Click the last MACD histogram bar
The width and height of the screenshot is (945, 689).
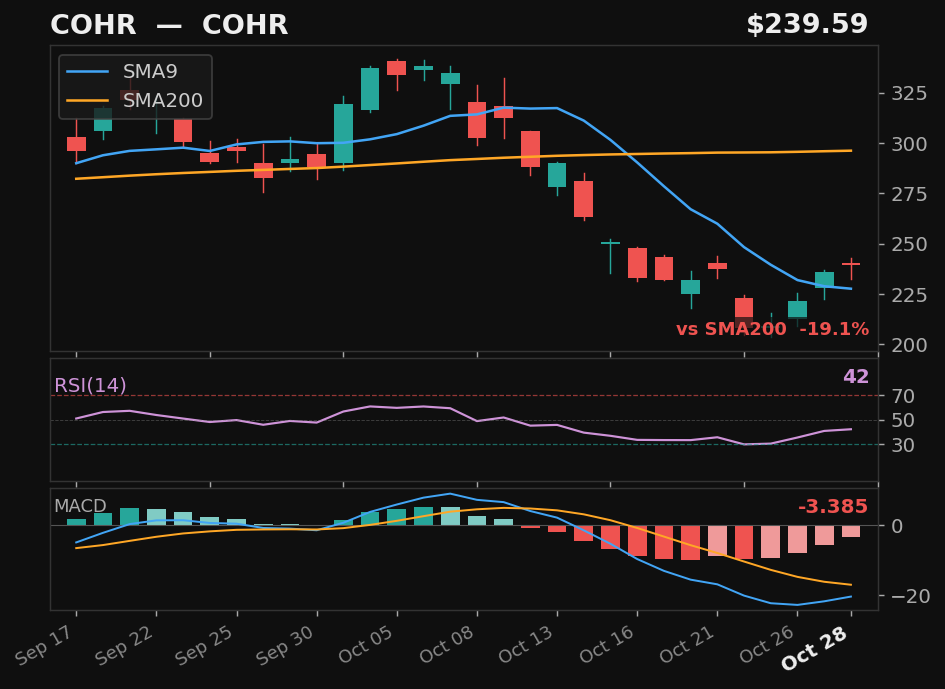851,531
